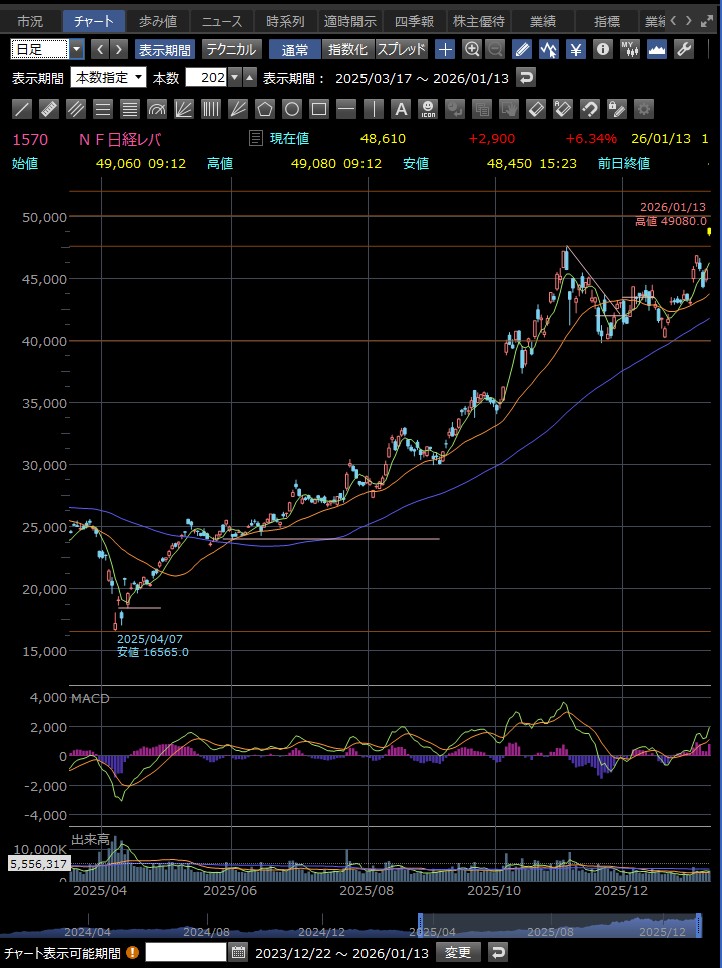Switch to the 歩み値 tab

pyautogui.click(x=157, y=21)
